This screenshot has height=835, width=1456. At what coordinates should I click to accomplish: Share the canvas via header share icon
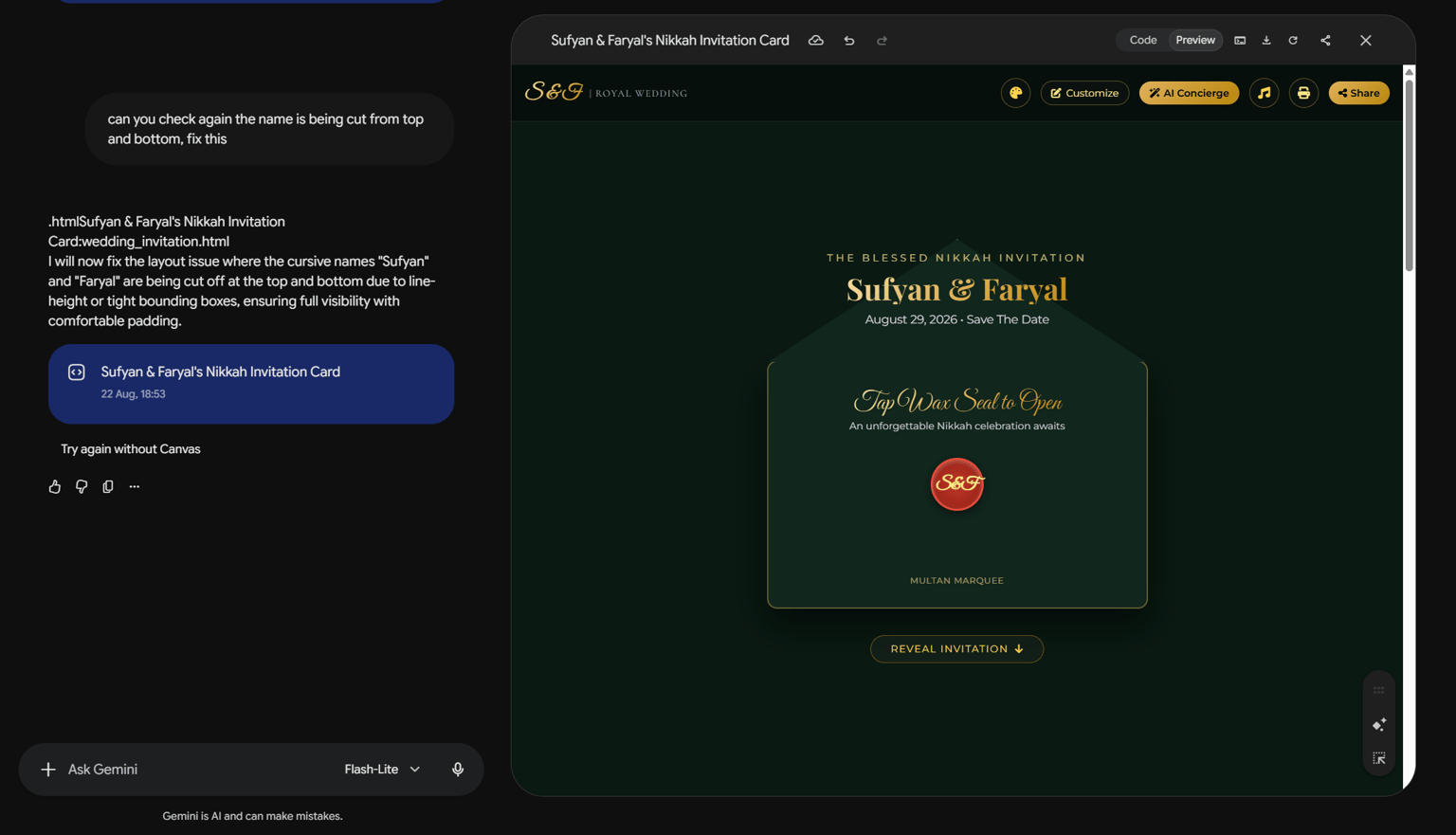point(1325,41)
